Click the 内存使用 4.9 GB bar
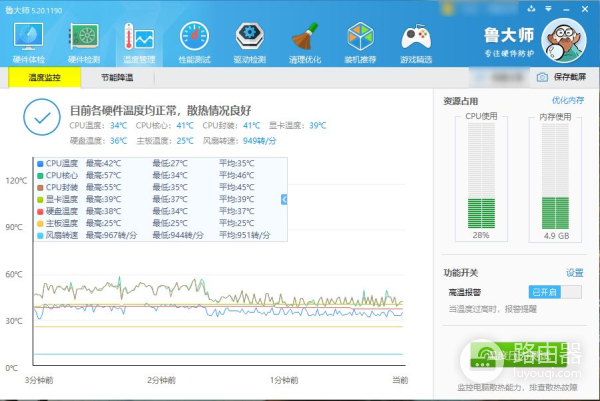This screenshot has width=600, height=401. 555,175
